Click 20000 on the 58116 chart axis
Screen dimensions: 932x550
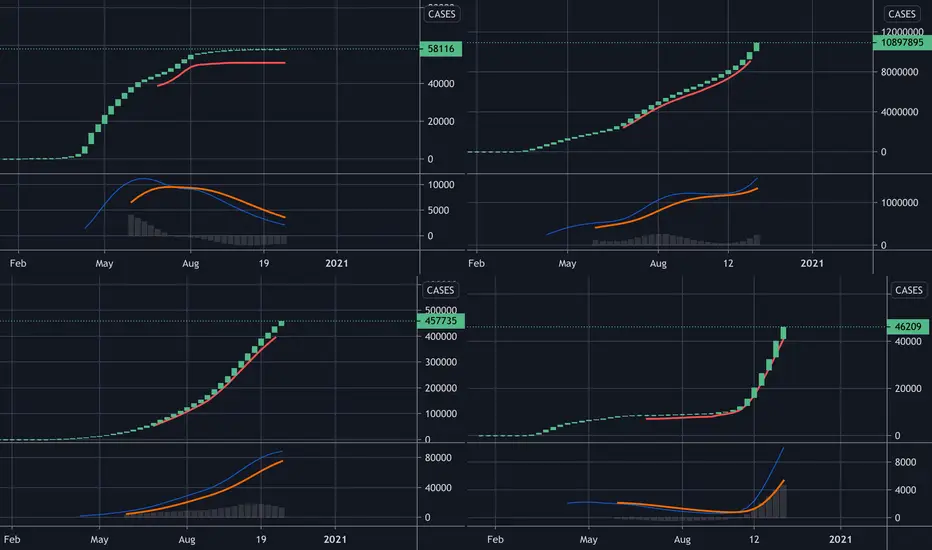click(x=441, y=121)
